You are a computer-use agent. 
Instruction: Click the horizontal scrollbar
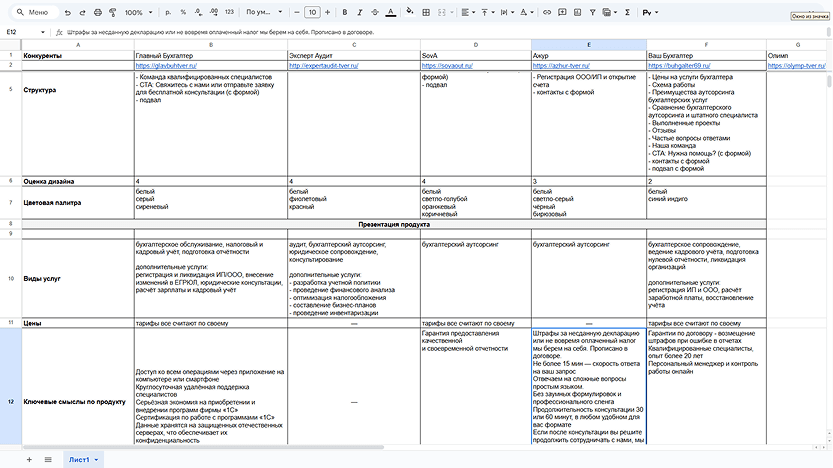203,447
